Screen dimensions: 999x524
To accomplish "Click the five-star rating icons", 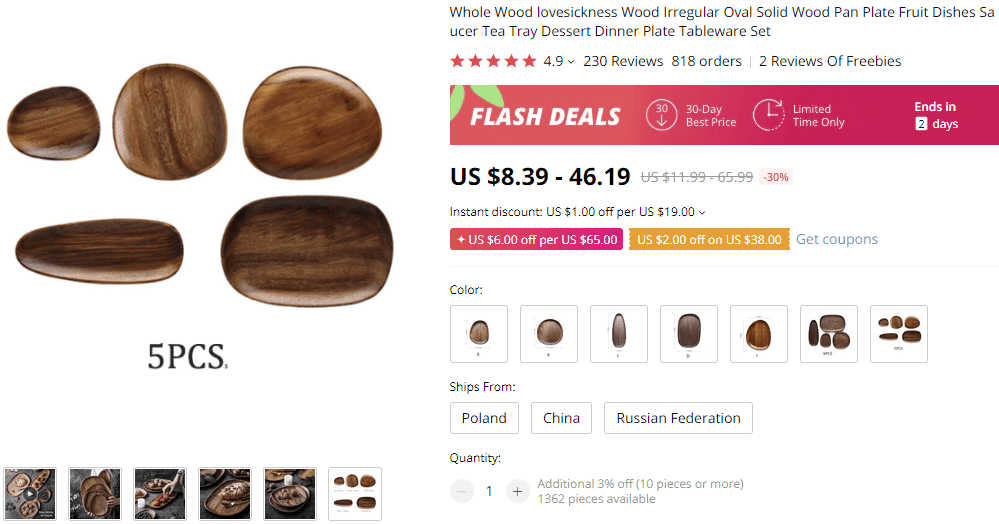I will pos(493,61).
